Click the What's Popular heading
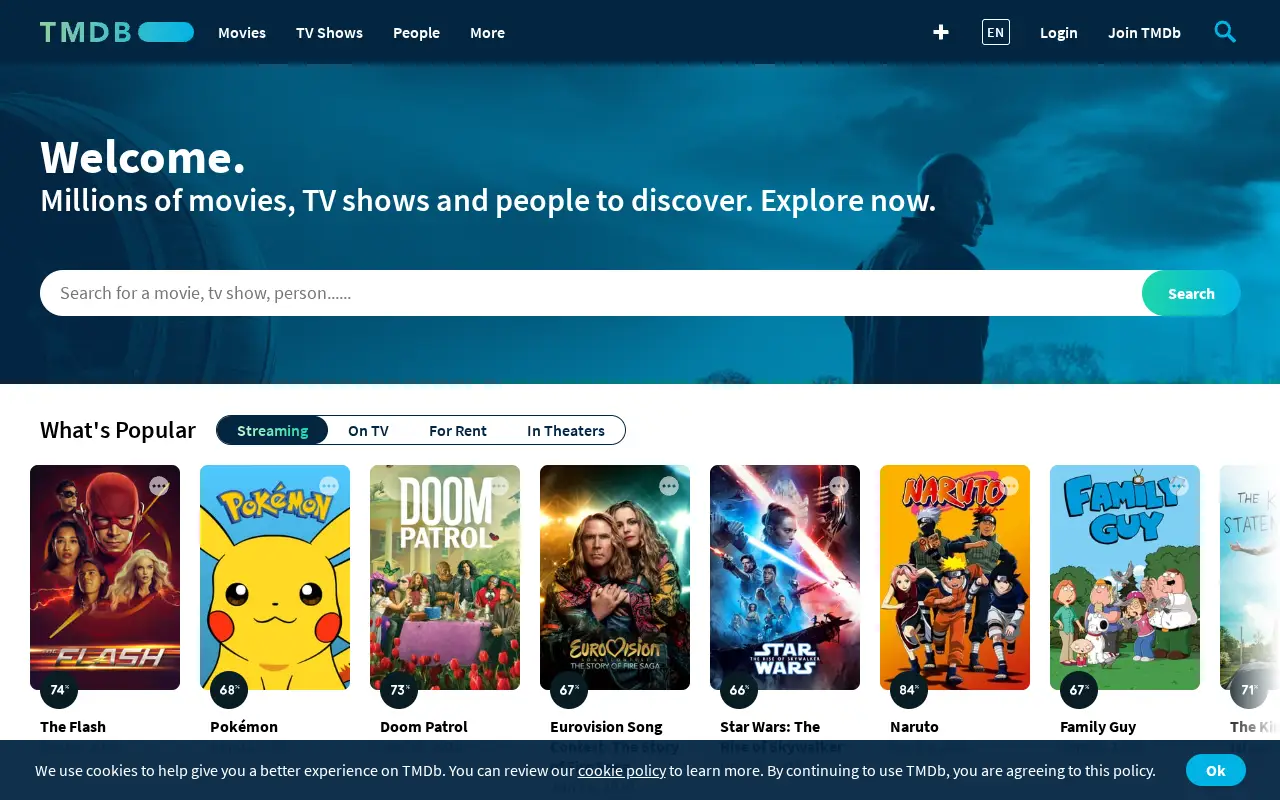 118,430
